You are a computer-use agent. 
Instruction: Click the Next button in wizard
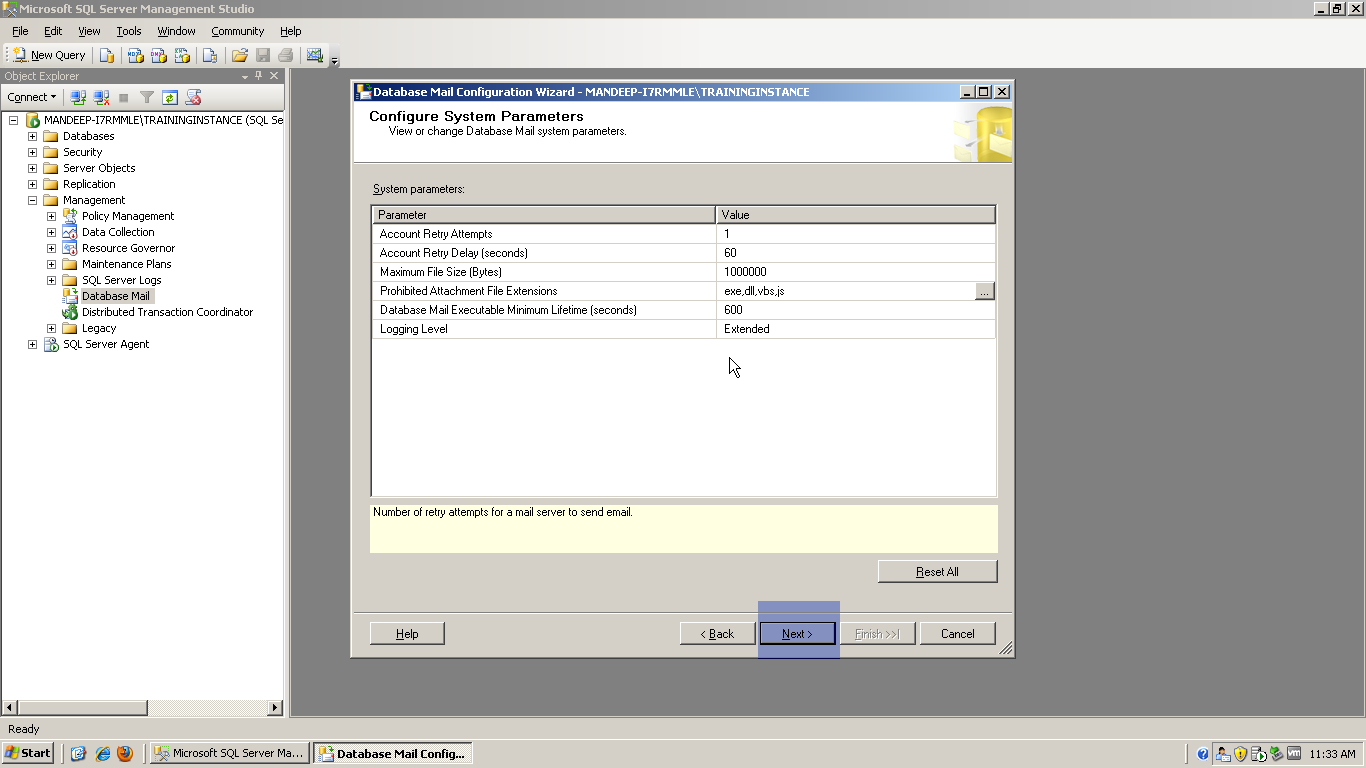pyautogui.click(x=797, y=634)
